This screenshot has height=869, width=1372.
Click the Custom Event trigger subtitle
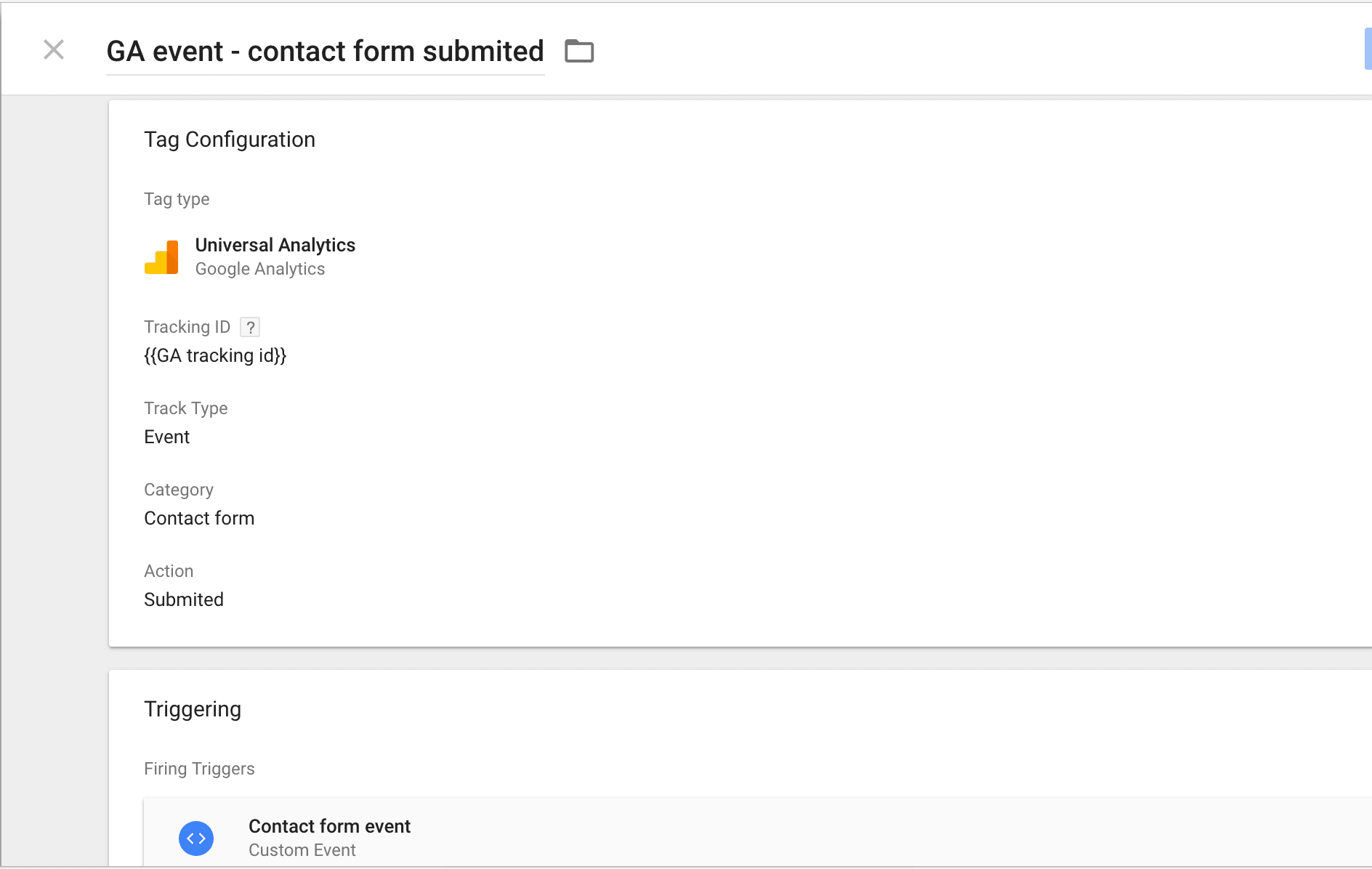[302, 850]
